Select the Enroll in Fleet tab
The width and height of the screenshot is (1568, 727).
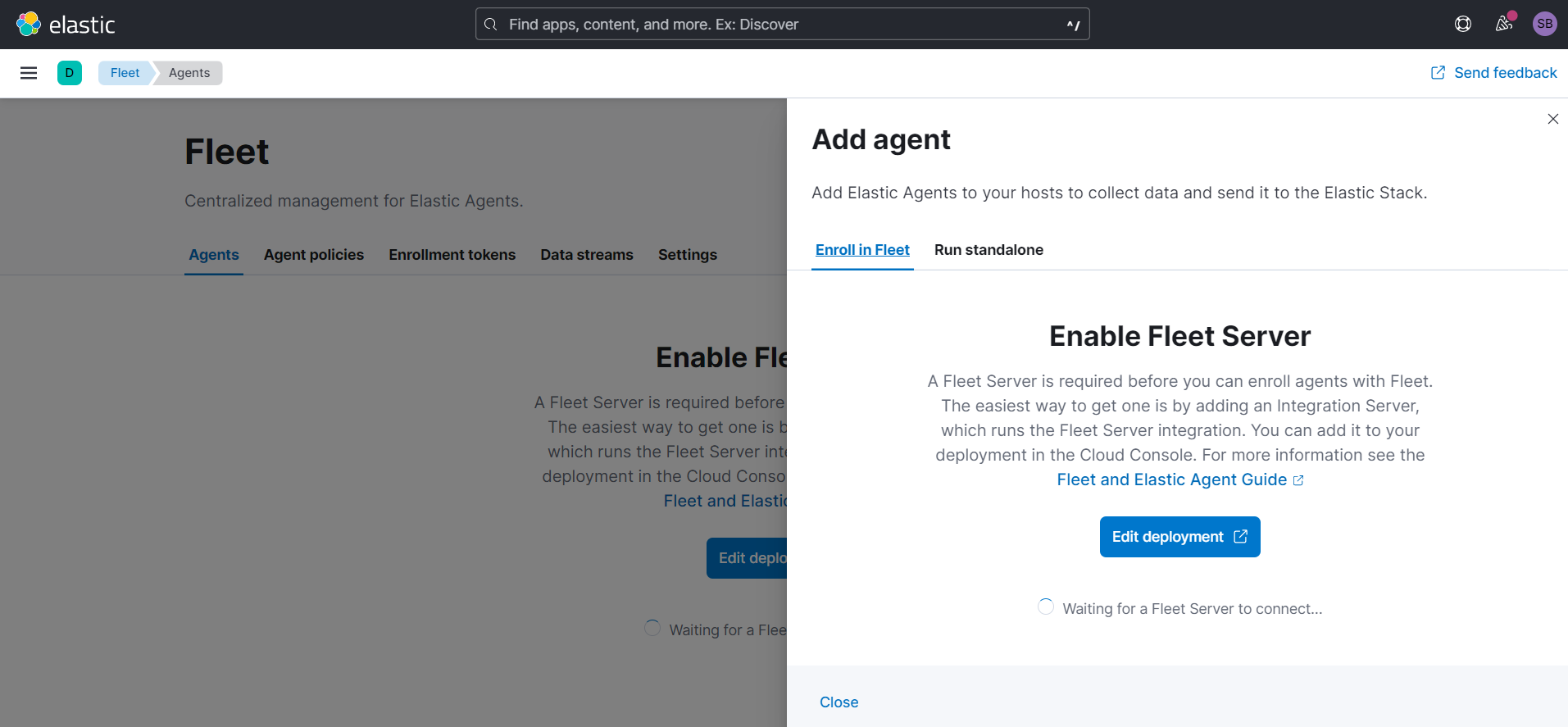point(862,250)
